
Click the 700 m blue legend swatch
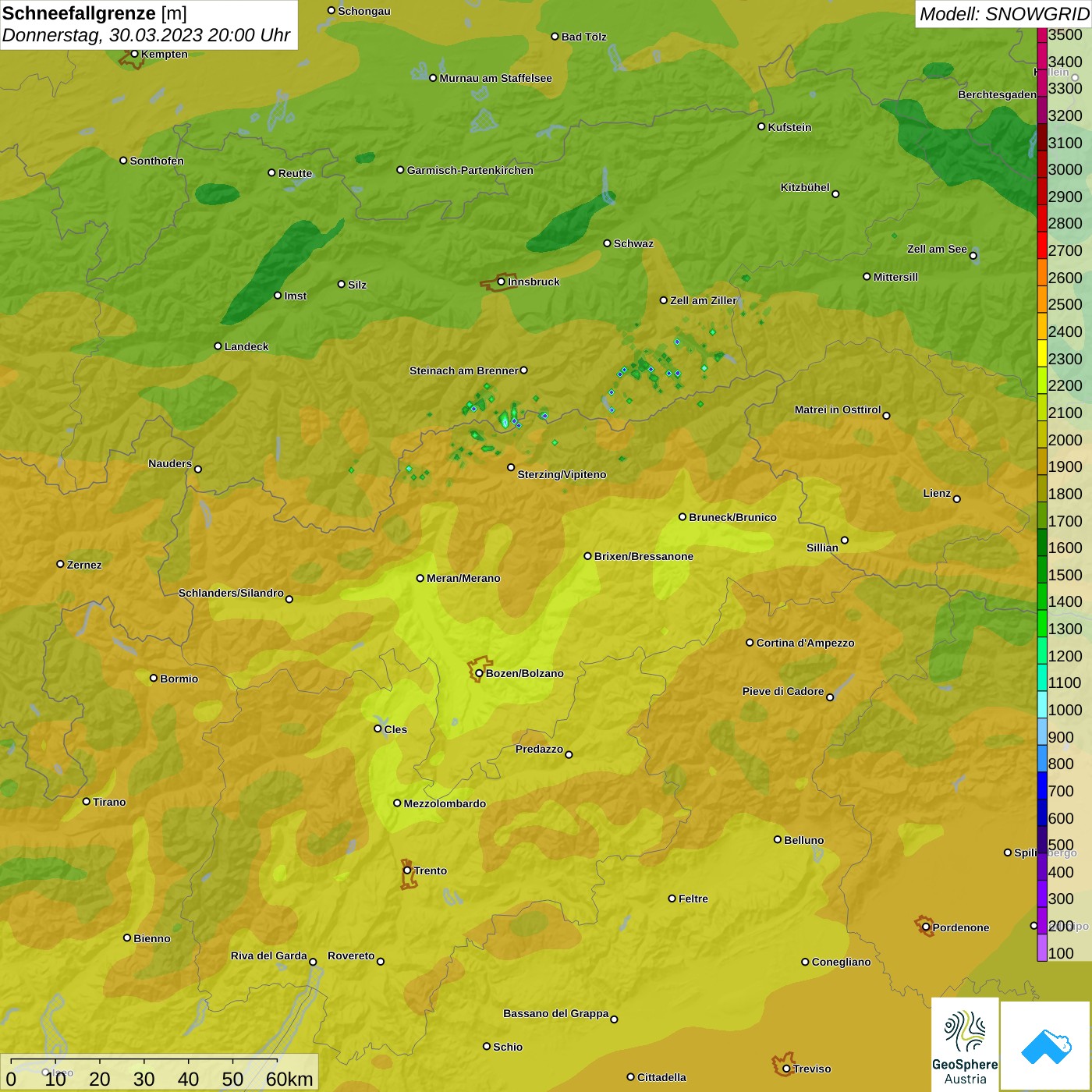pyautogui.click(x=1041, y=785)
